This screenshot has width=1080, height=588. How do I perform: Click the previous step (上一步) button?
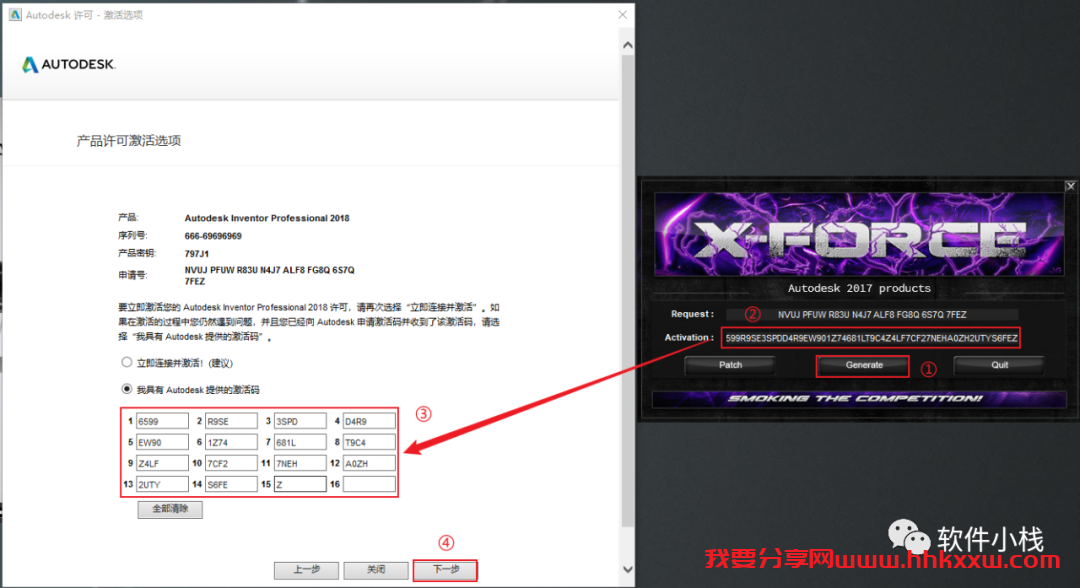[307, 570]
